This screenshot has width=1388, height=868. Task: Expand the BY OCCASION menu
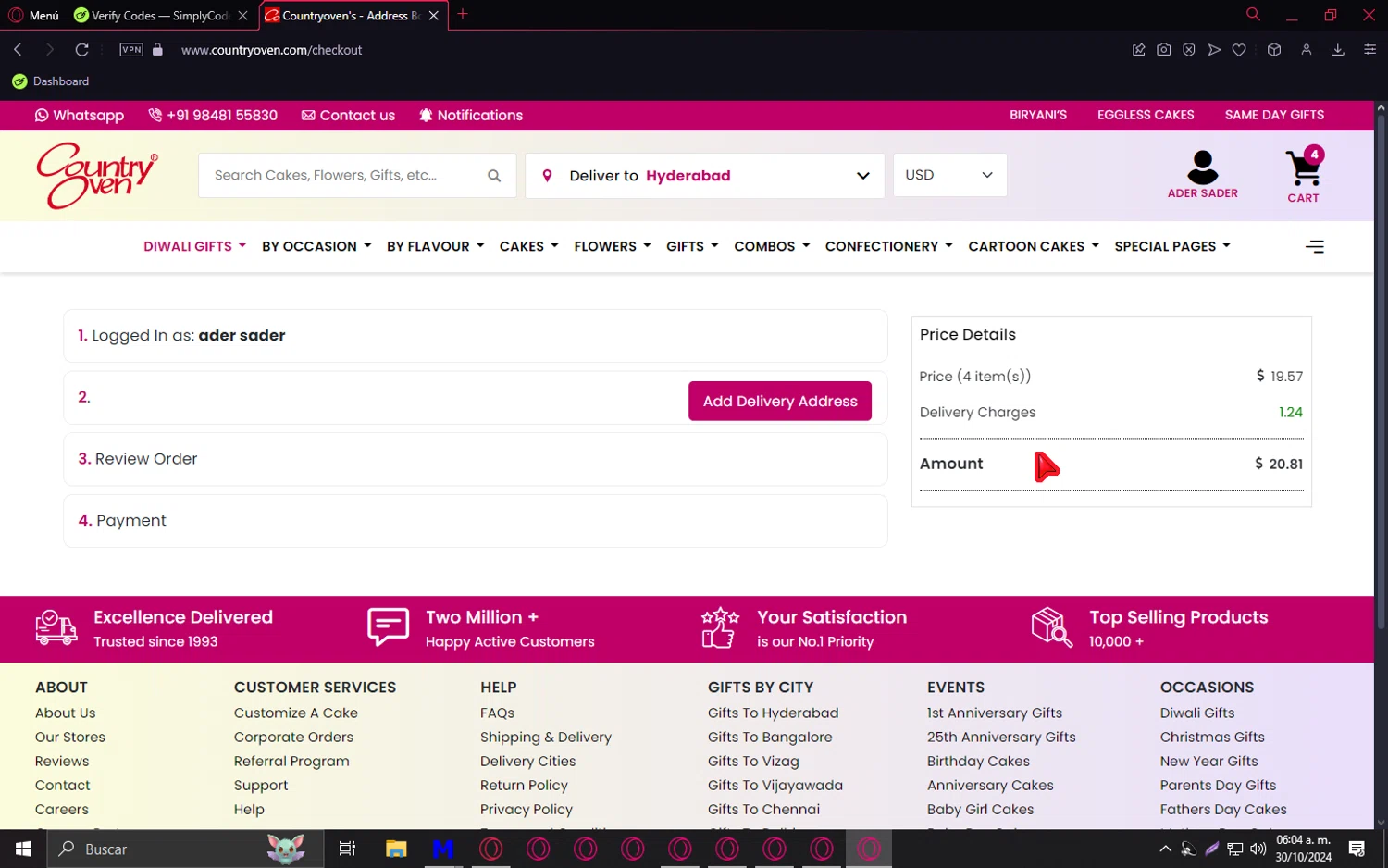(316, 246)
